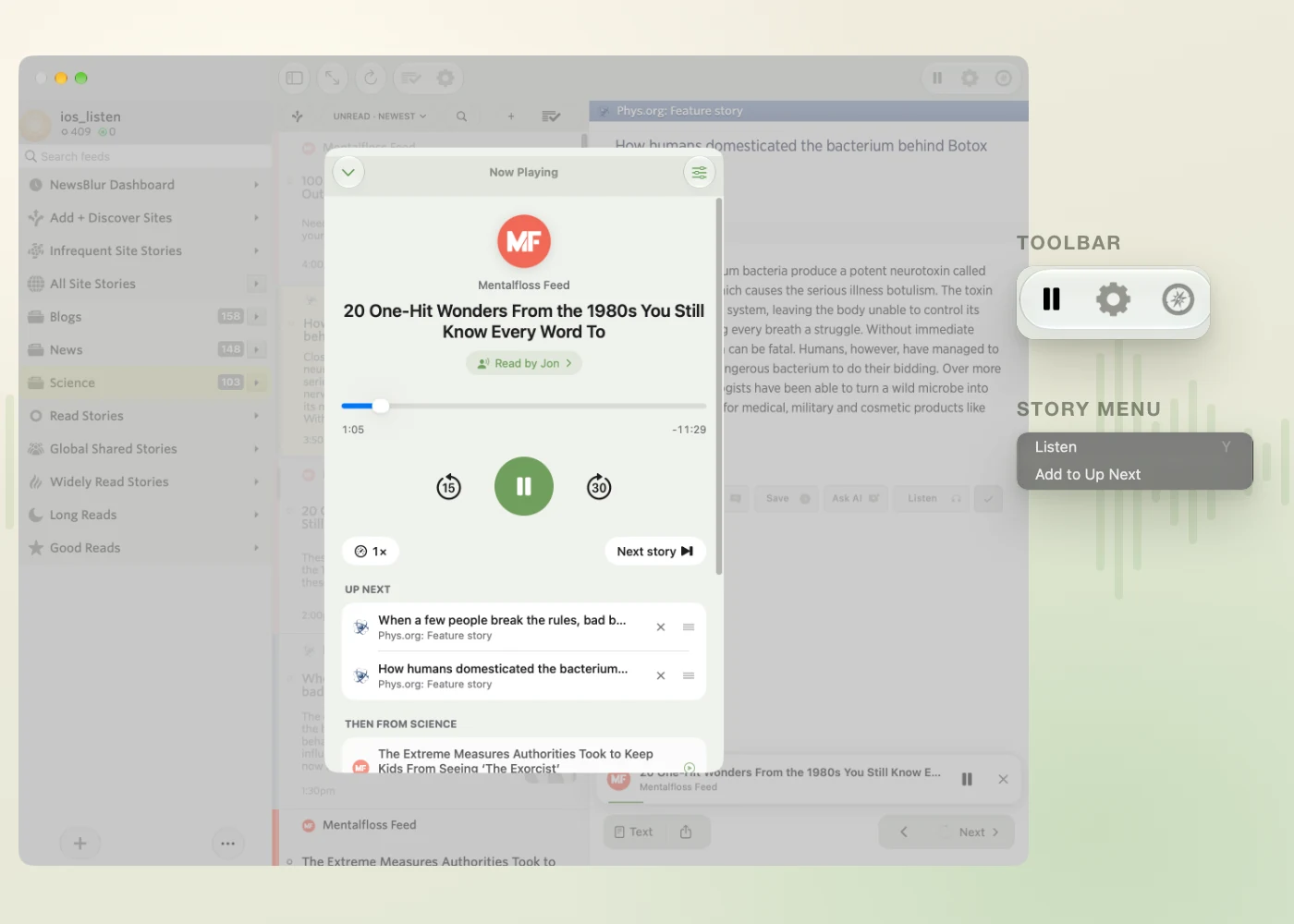Click the playback progress slider knob
The width and height of the screenshot is (1294, 924).
coord(381,406)
